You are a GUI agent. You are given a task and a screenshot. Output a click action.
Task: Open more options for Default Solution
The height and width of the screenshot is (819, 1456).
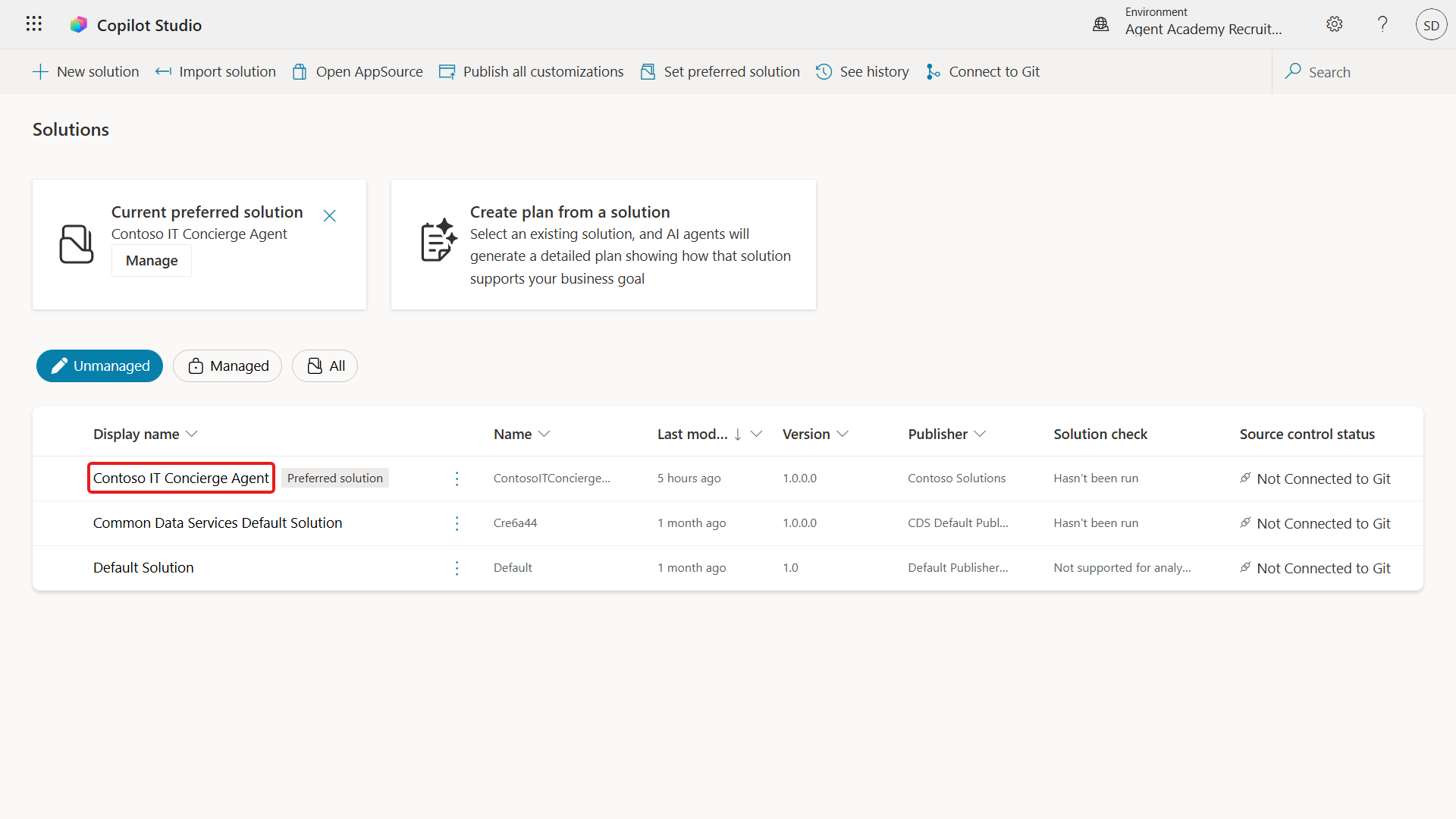tap(457, 568)
